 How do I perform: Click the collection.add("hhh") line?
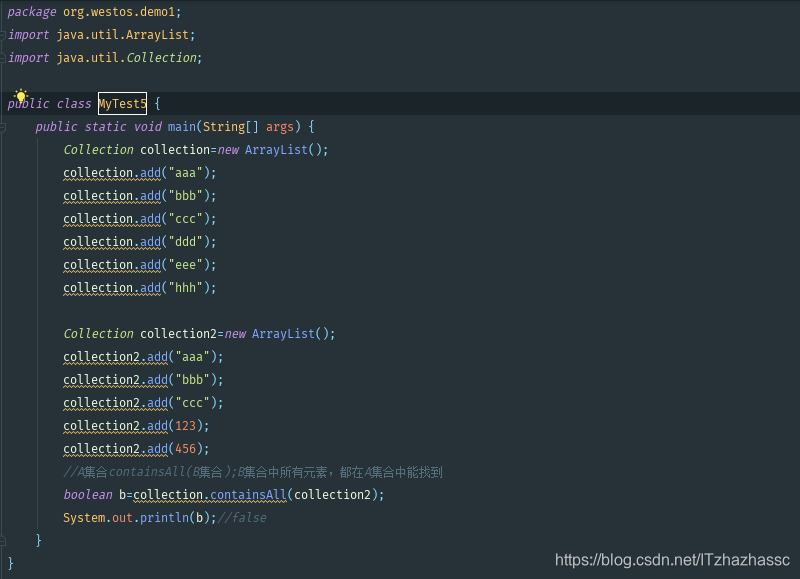point(140,288)
